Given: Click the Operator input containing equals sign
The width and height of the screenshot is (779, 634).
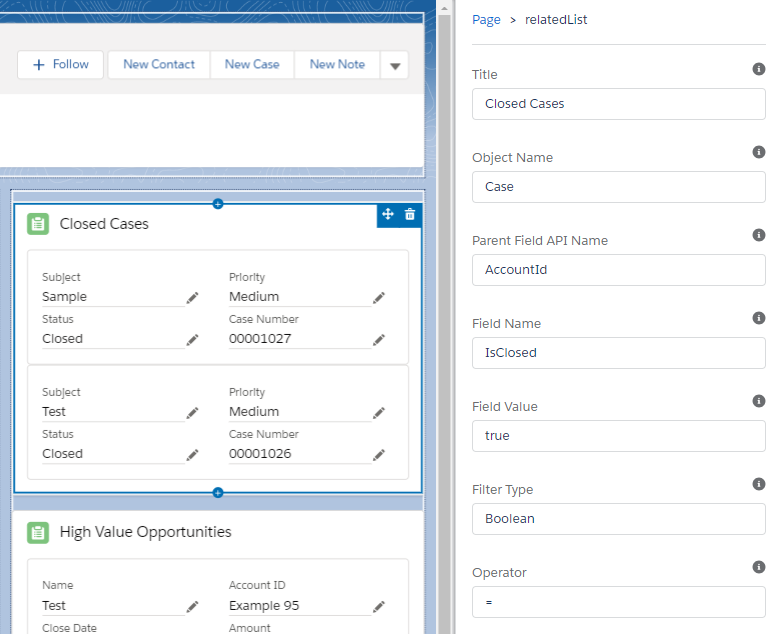Looking at the screenshot, I should [619, 602].
